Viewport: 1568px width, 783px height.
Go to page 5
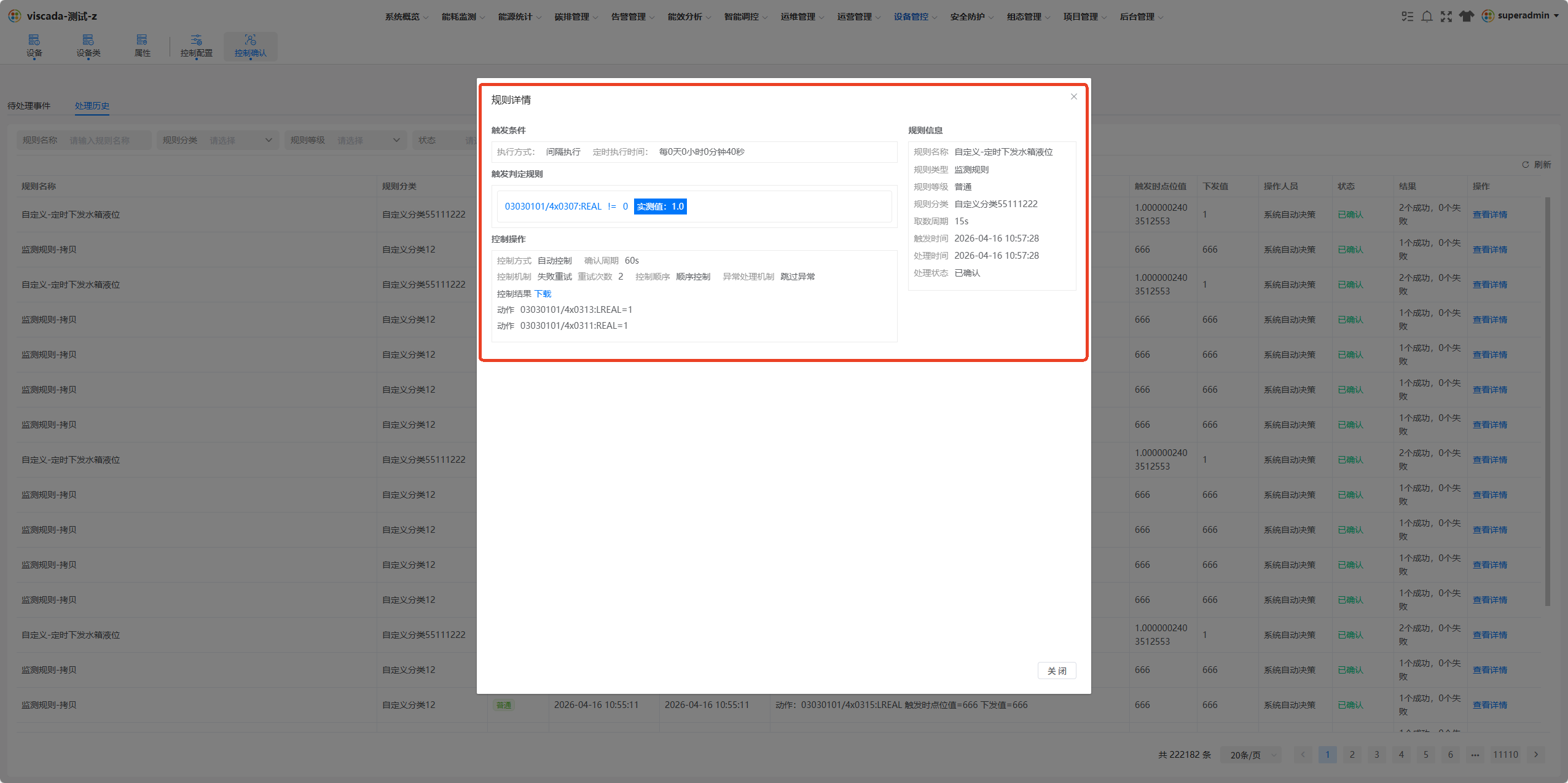click(1425, 754)
